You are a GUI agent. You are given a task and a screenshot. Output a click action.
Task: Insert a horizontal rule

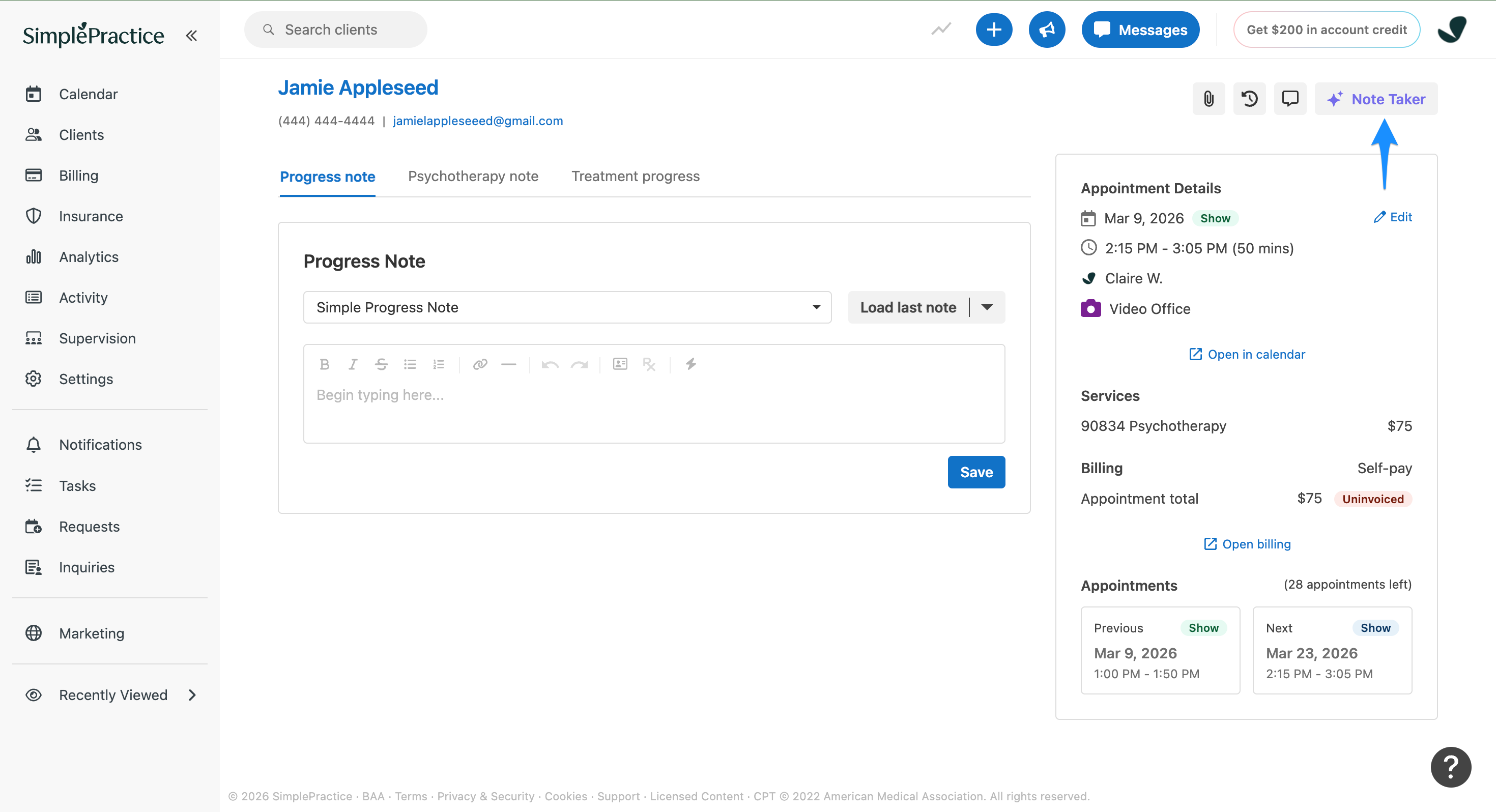[x=509, y=364]
